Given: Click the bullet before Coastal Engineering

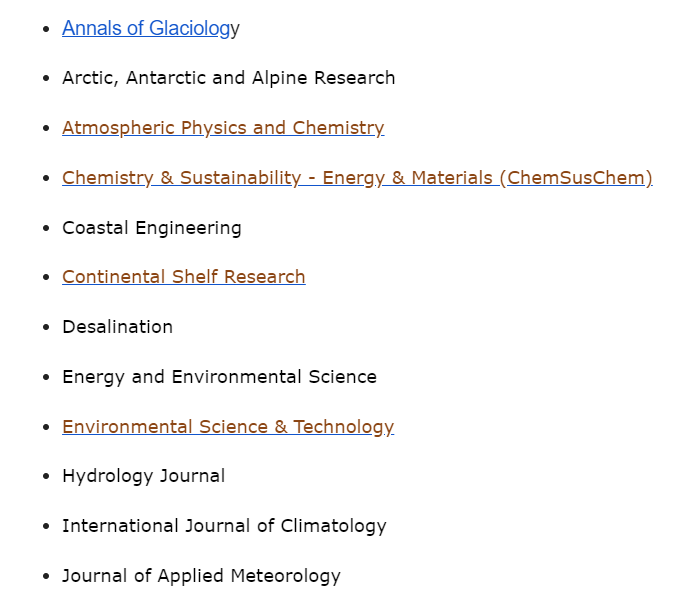Looking at the screenshot, I should tap(45, 229).
